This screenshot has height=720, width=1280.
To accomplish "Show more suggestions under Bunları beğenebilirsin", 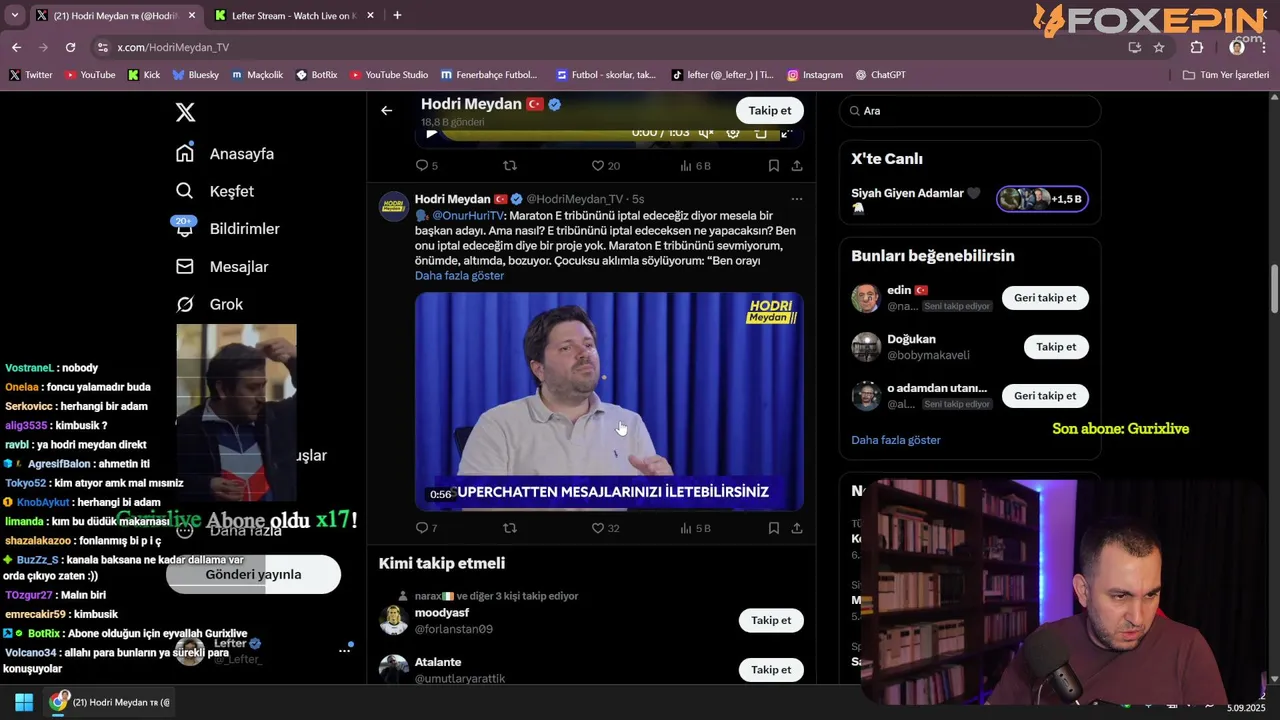I will tap(896, 440).
